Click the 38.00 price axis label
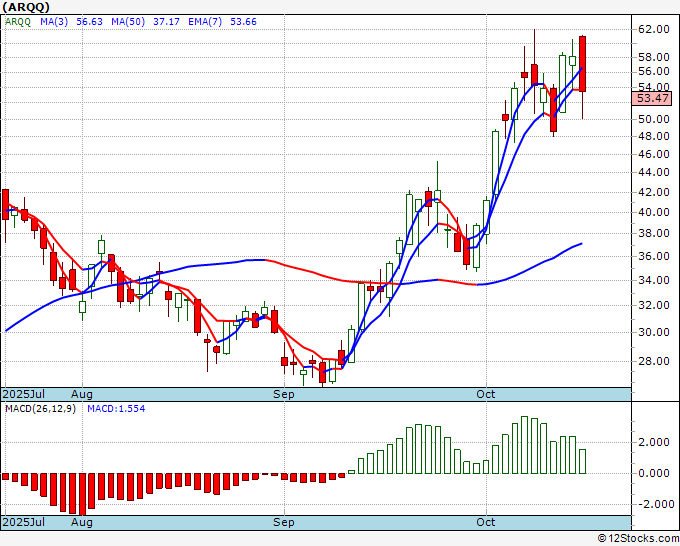The width and height of the screenshot is (680, 546). (x=654, y=233)
